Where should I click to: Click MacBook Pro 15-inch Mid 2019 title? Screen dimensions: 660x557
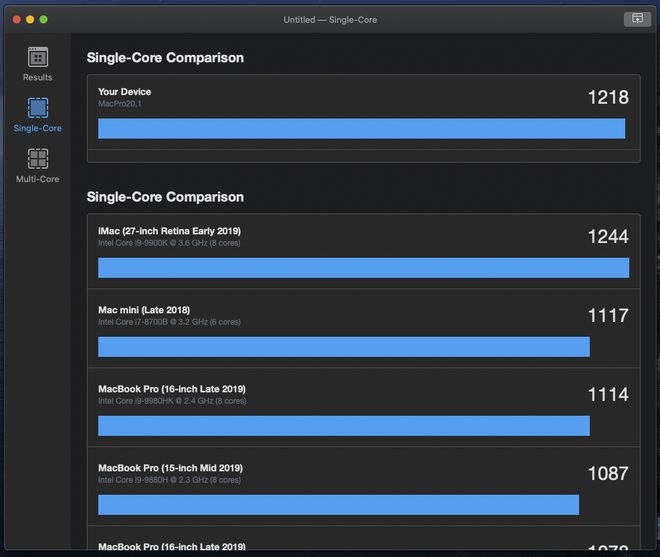[x=170, y=468]
